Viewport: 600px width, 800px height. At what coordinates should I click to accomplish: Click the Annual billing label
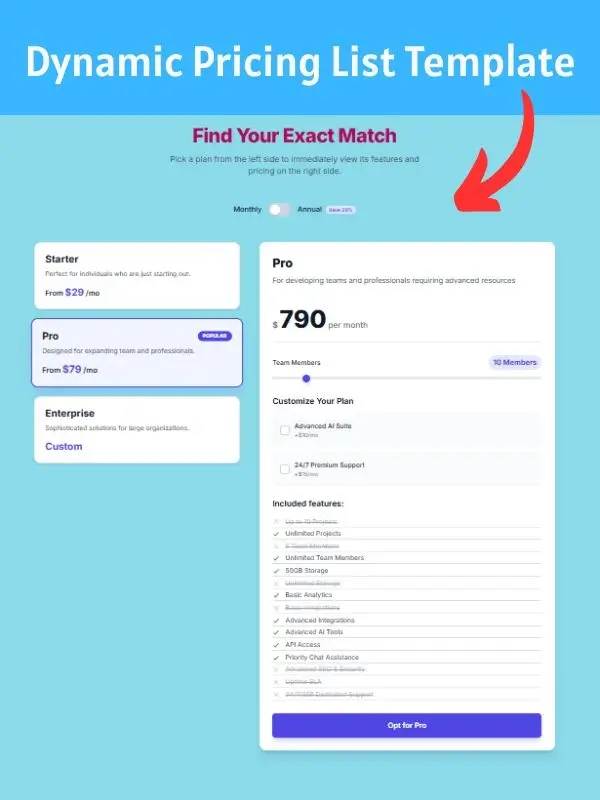[309, 209]
